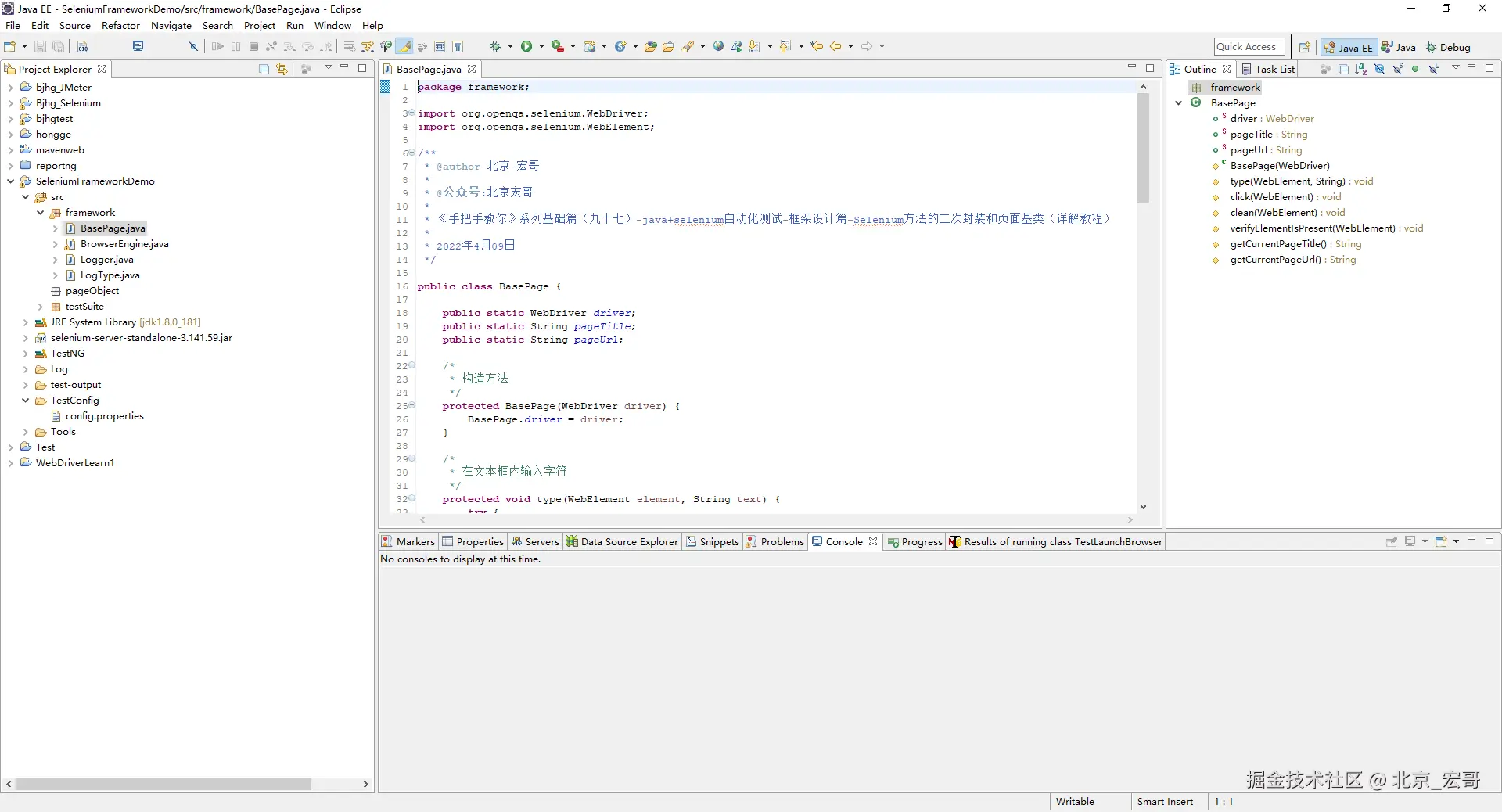Viewport: 1502px width, 812px height.
Task: Open the Run button dropdown arrow
Action: (x=541, y=47)
